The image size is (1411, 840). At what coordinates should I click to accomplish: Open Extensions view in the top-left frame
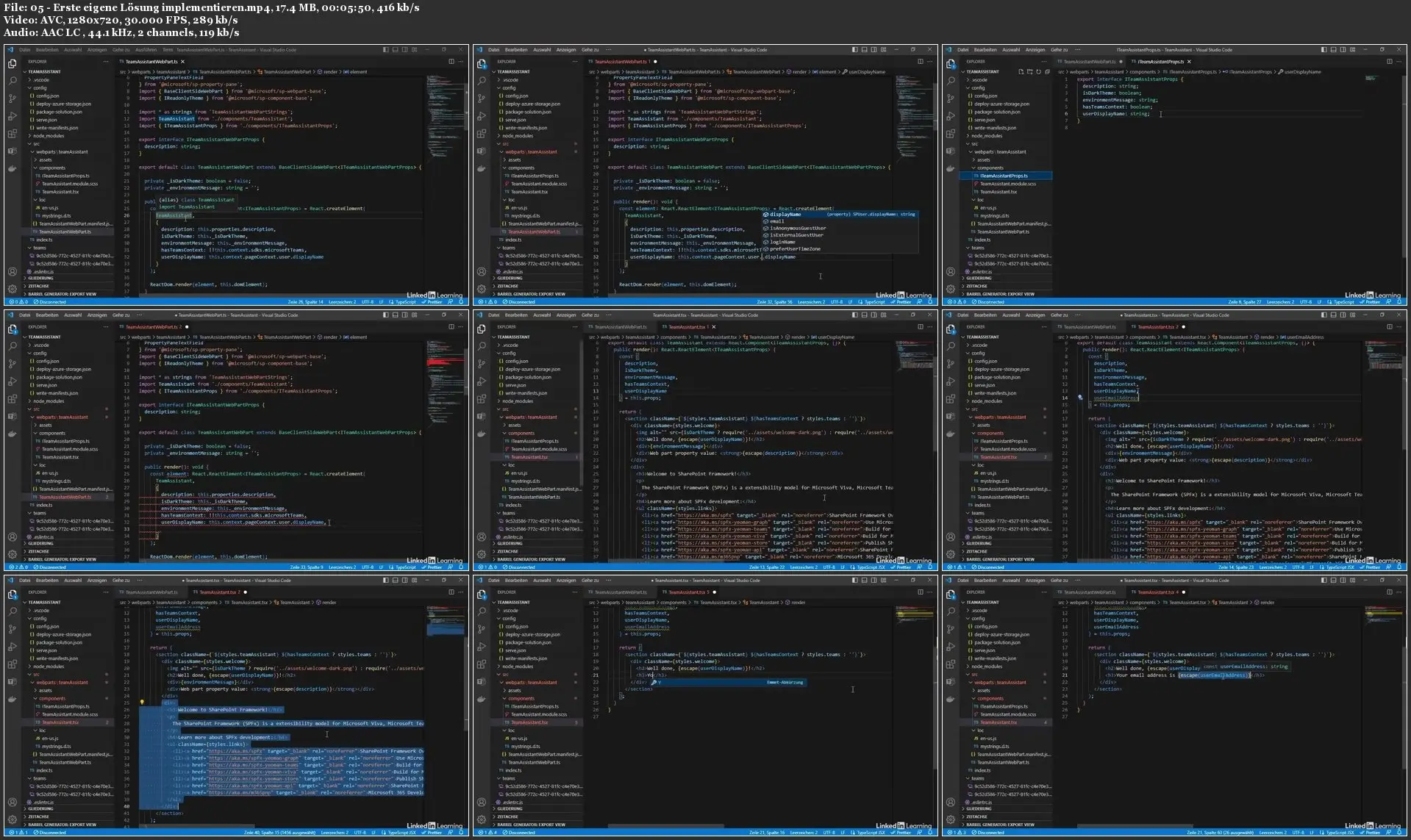[12, 134]
